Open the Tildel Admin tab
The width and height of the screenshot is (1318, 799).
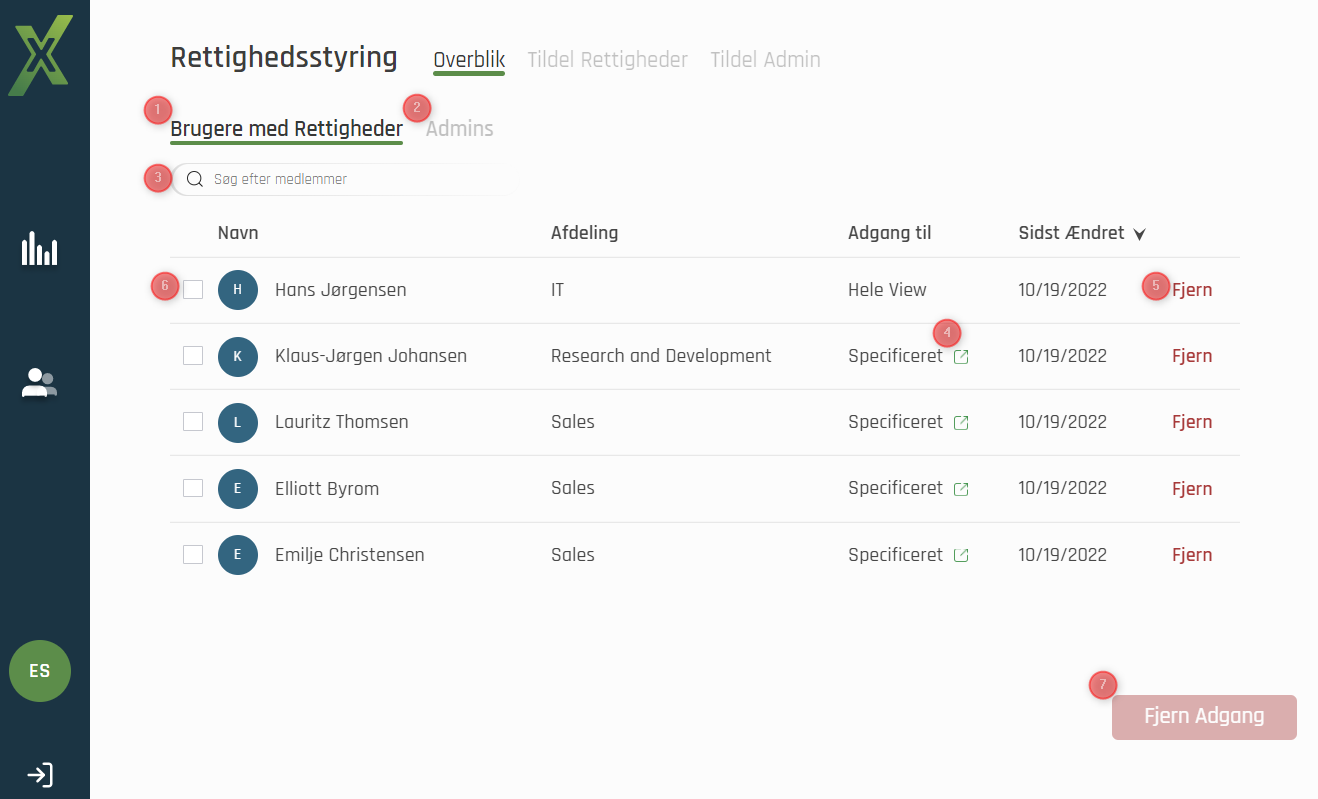(765, 60)
